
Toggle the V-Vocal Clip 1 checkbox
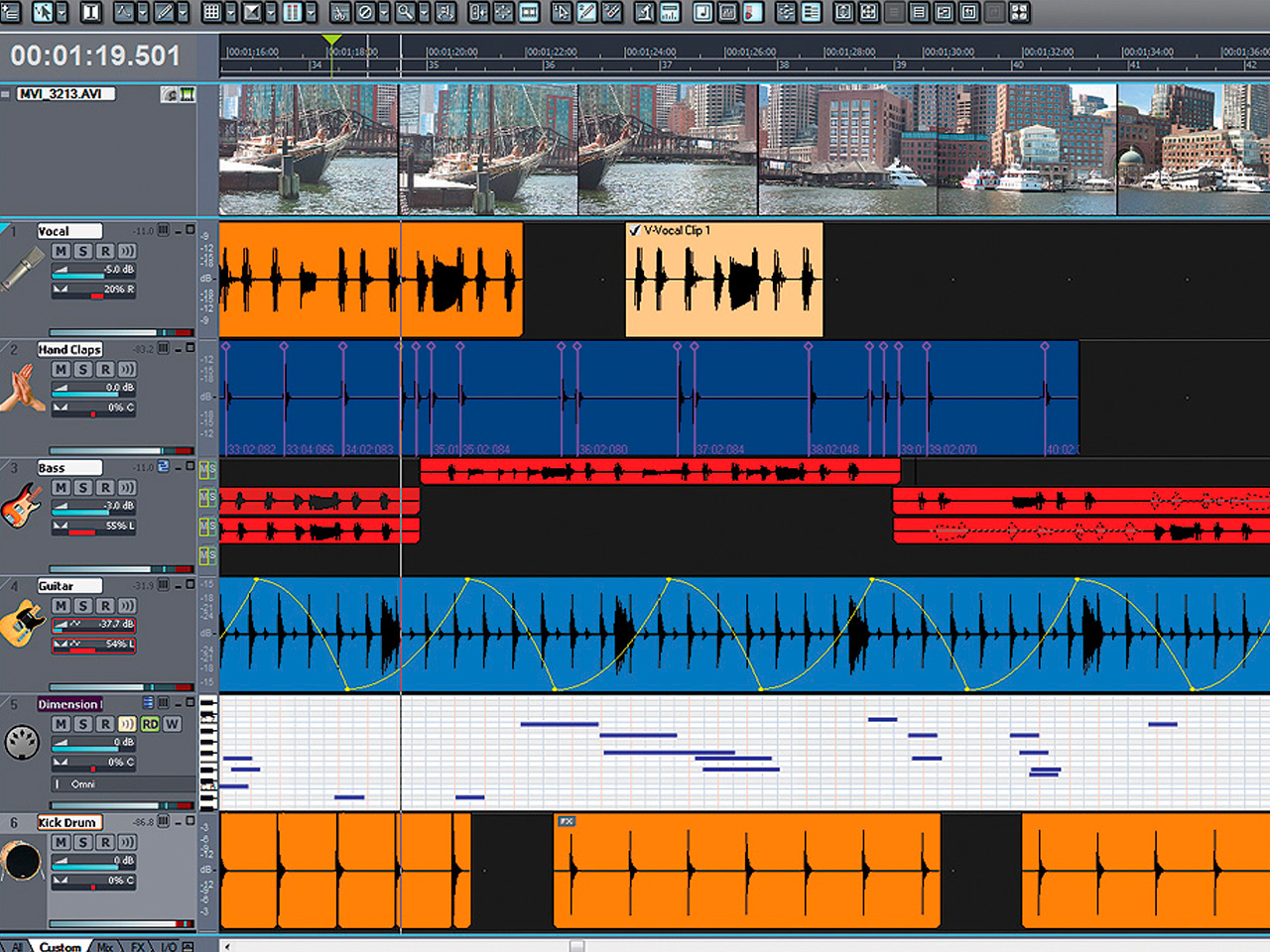pos(635,230)
